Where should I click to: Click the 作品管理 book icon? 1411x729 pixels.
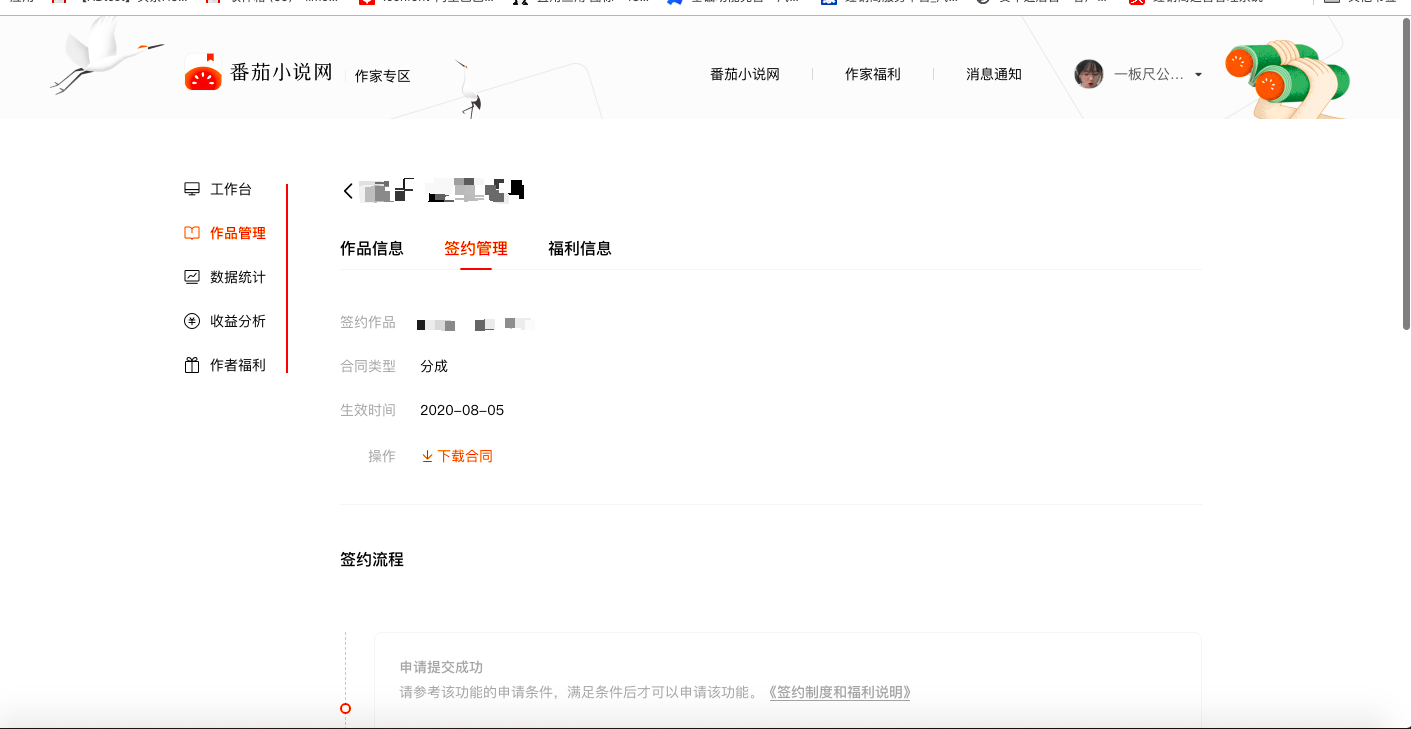[x=192, y=233]
